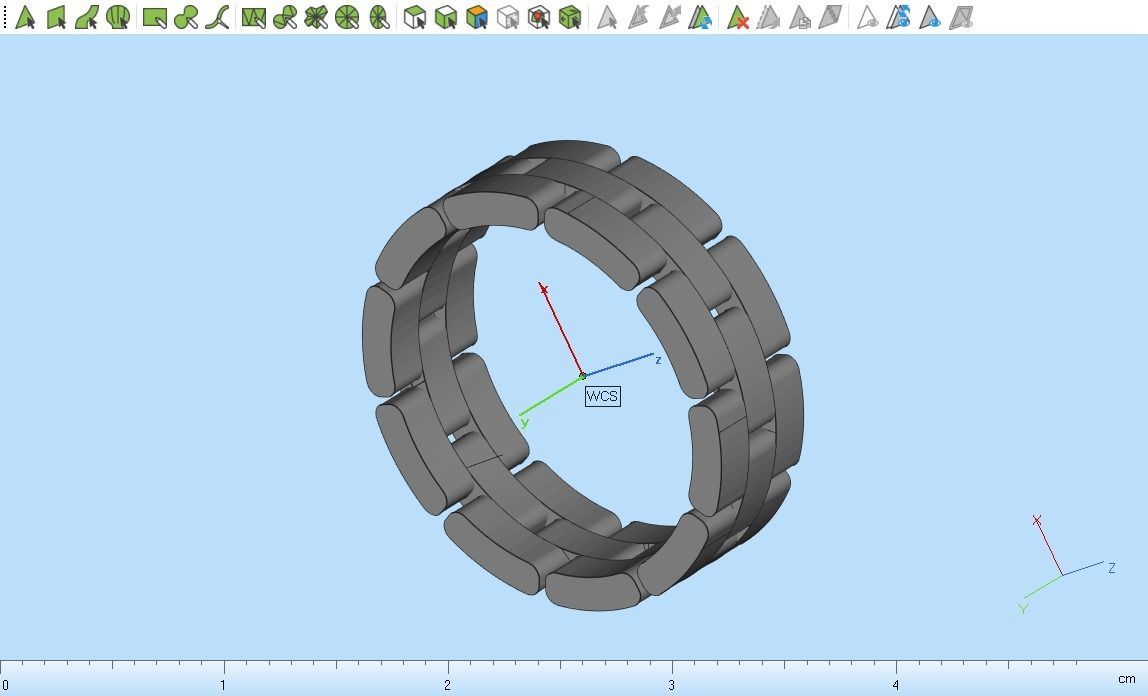This screenshot has width=1148, height=696.
Task: Choose the rectangle paint-select tool
Action: tap(154, 18)
